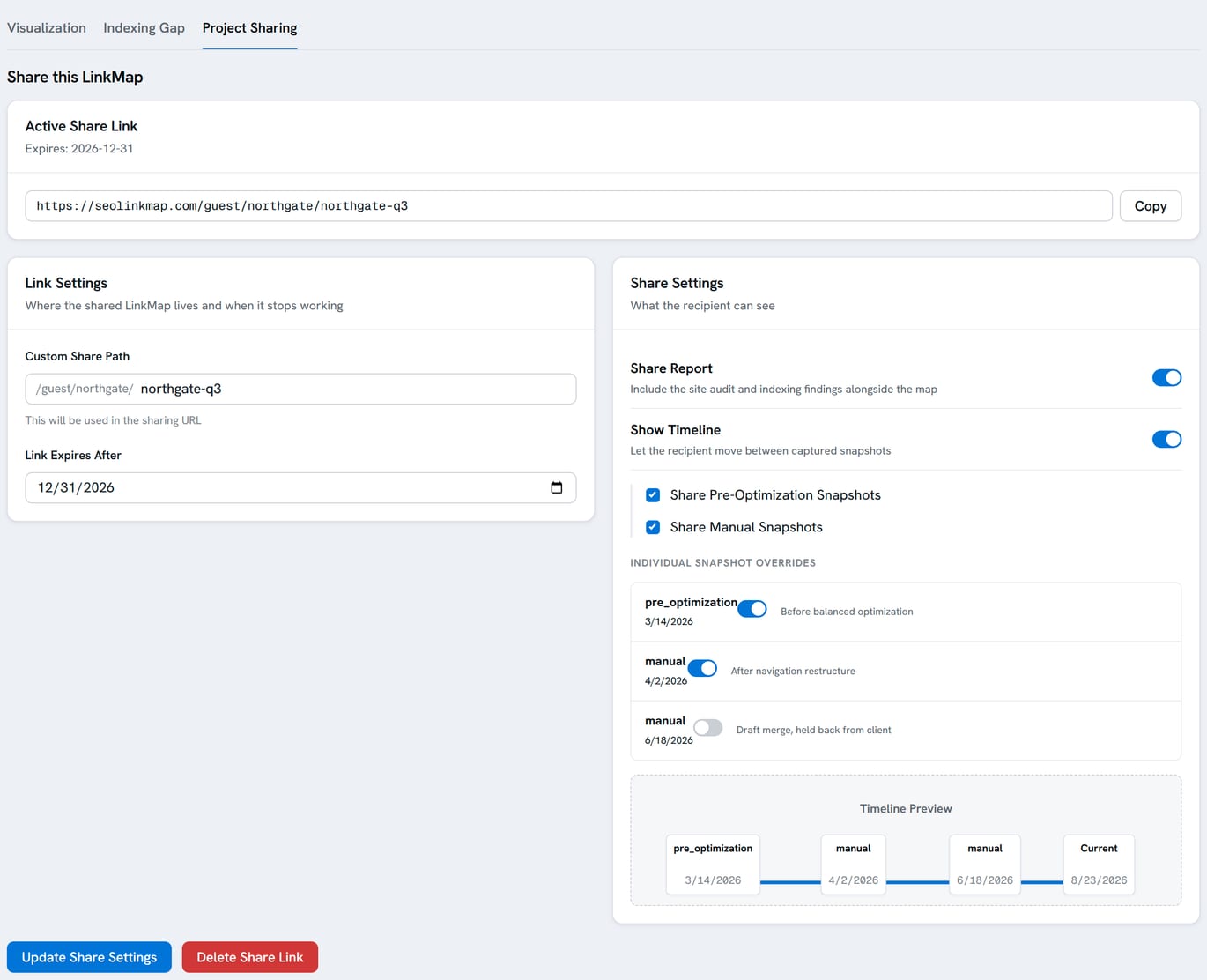Select the 4/2/2026 manual timeline marker
This screenshot has width=1207, height=980.
coord(853,865)
